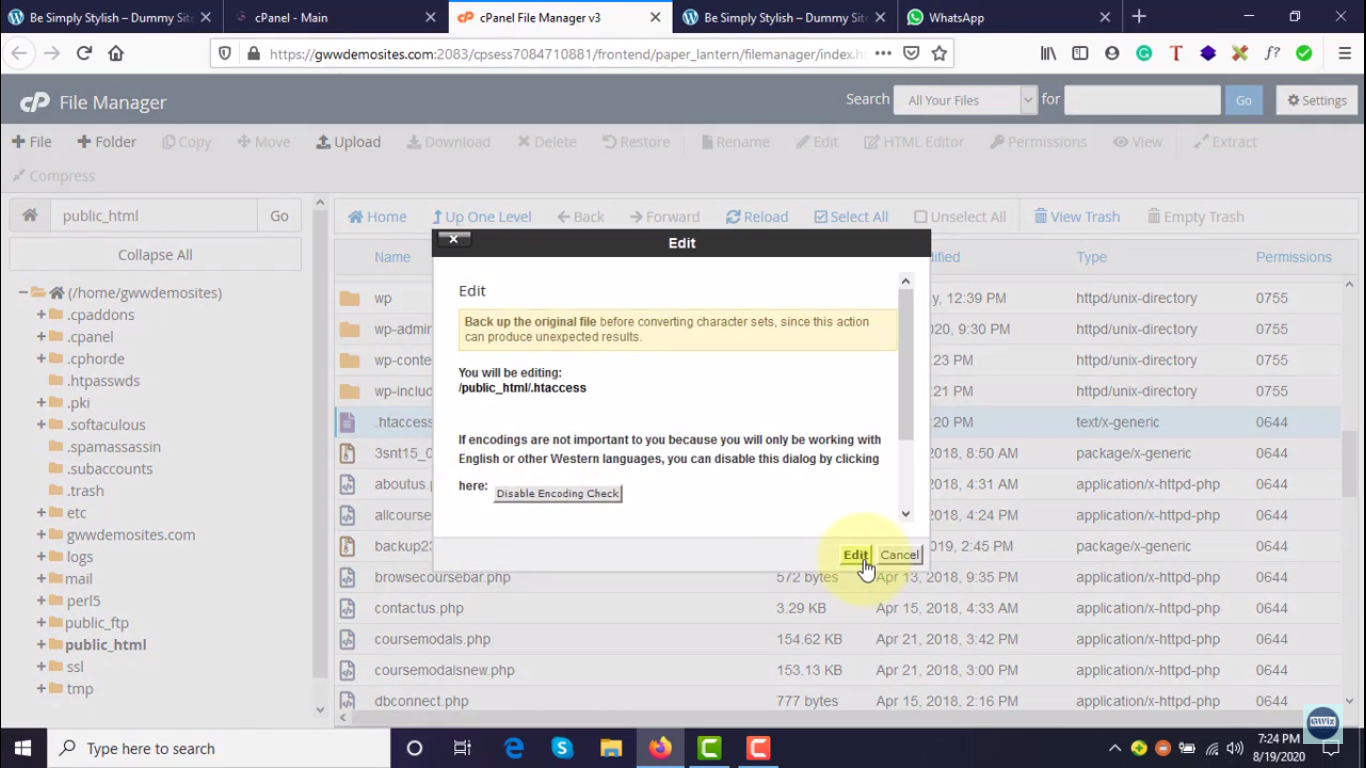
Task: Click Rename in the toolbar
Action: click(735, 142)
